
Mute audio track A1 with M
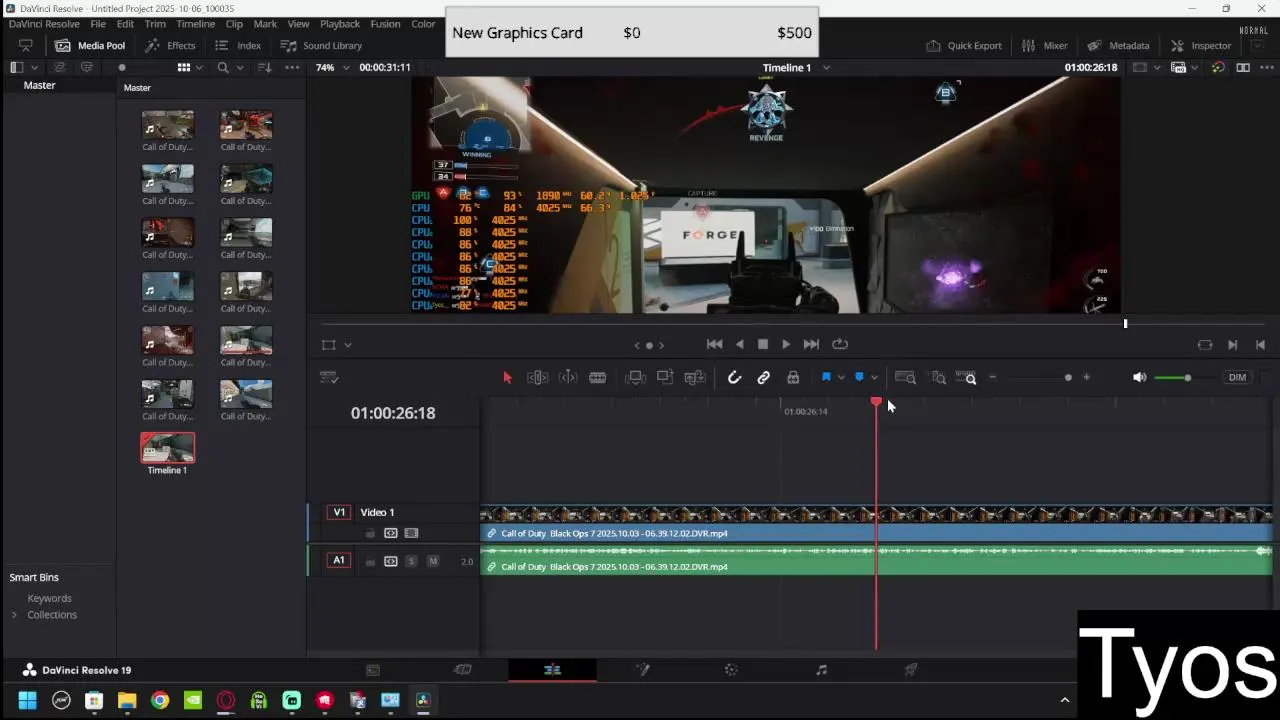[433, 561]
